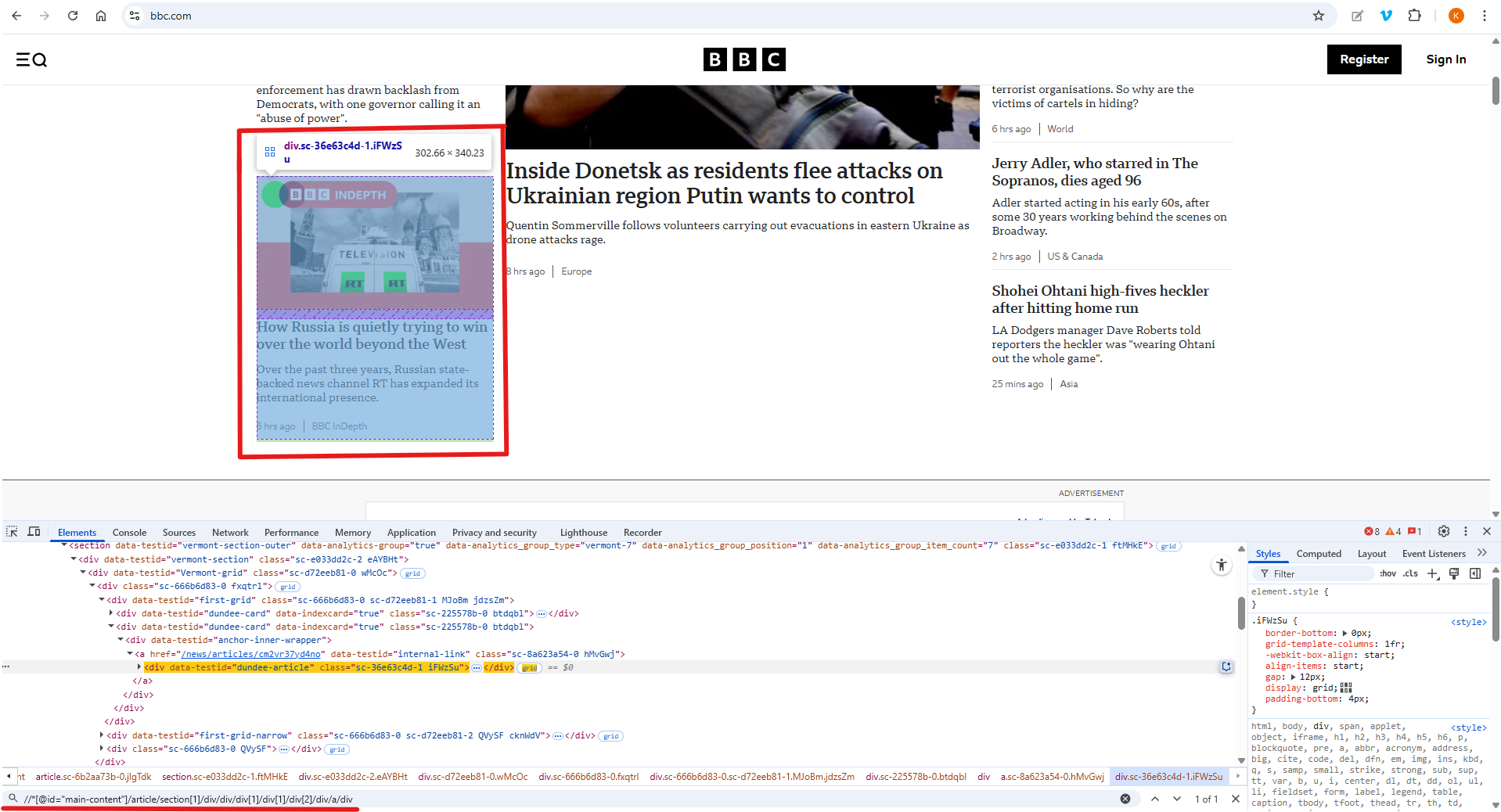Open the CSS grid editor icon beside display
1501x812 pixels.
point(1346,688)
